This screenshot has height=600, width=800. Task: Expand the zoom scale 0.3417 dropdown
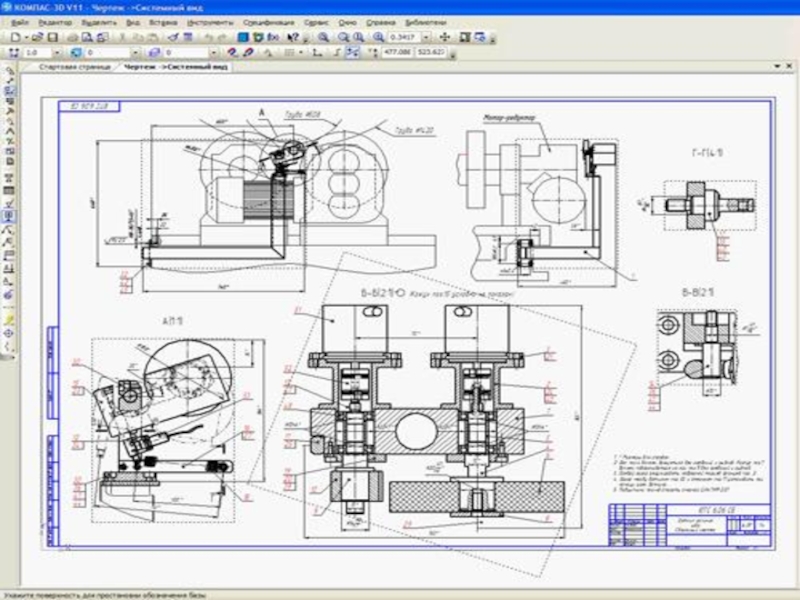click(428, 36)
